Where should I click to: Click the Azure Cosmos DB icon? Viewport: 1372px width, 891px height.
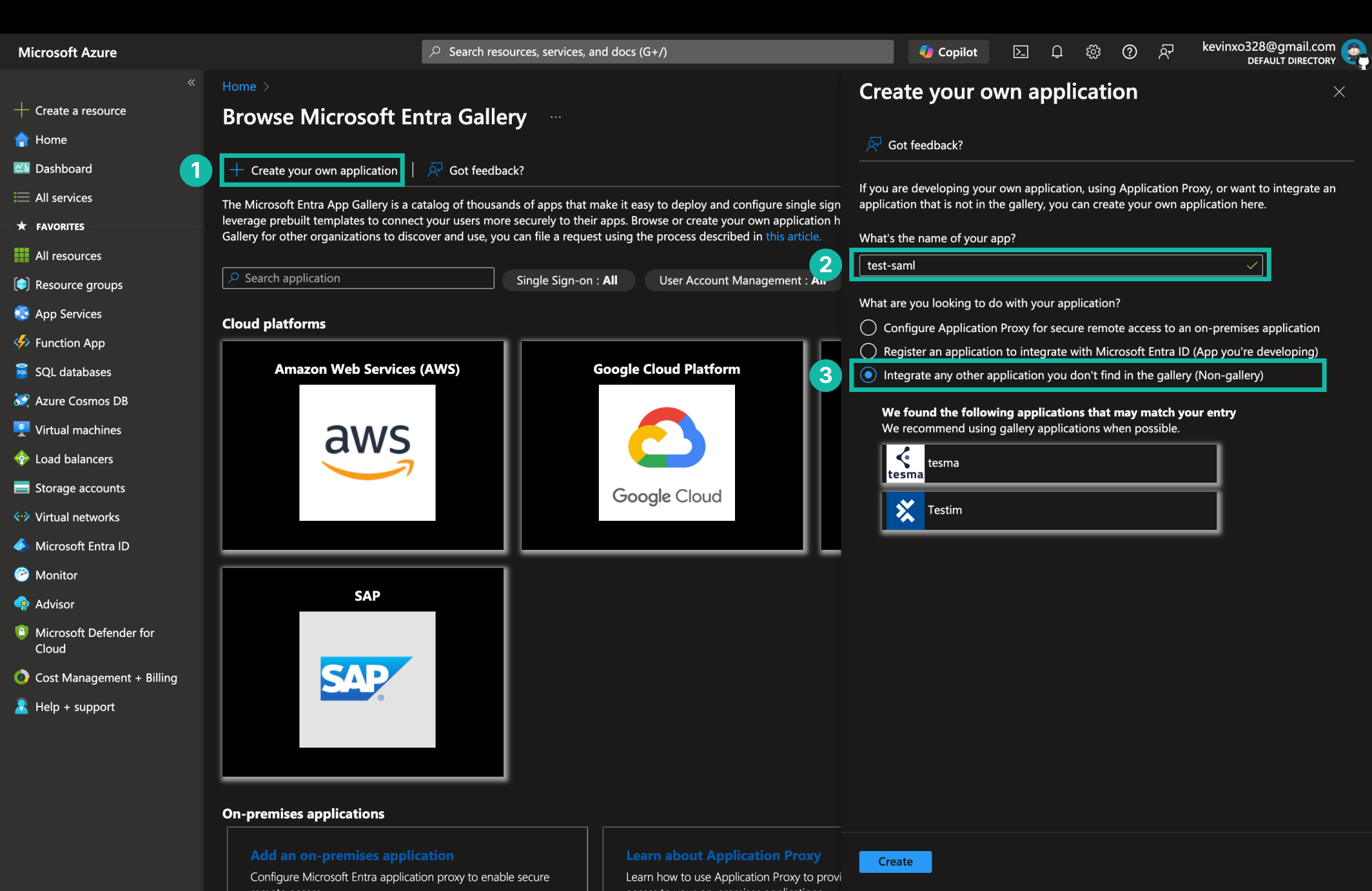22,400
